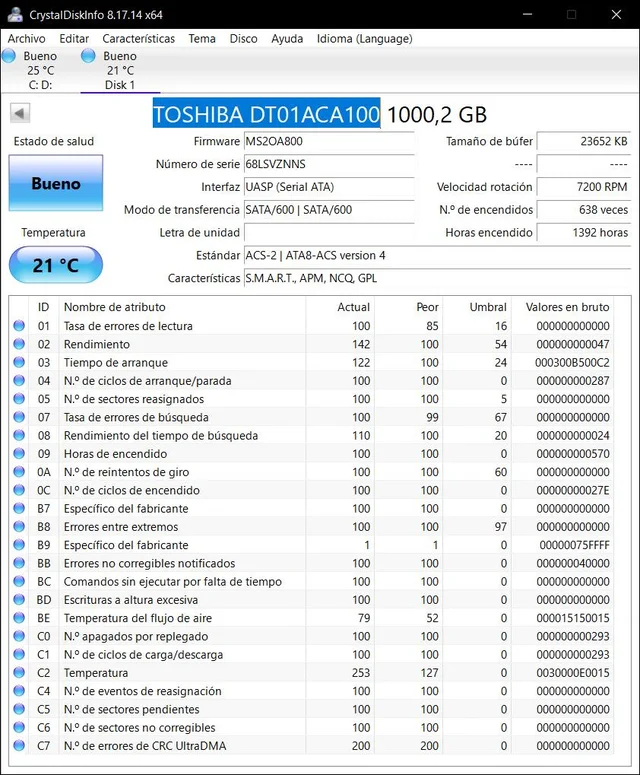This screenshot has width=640, height=775.
Task: Click status icon for N.º de ciclos de carga/descarga
Action: pos(19,654)
